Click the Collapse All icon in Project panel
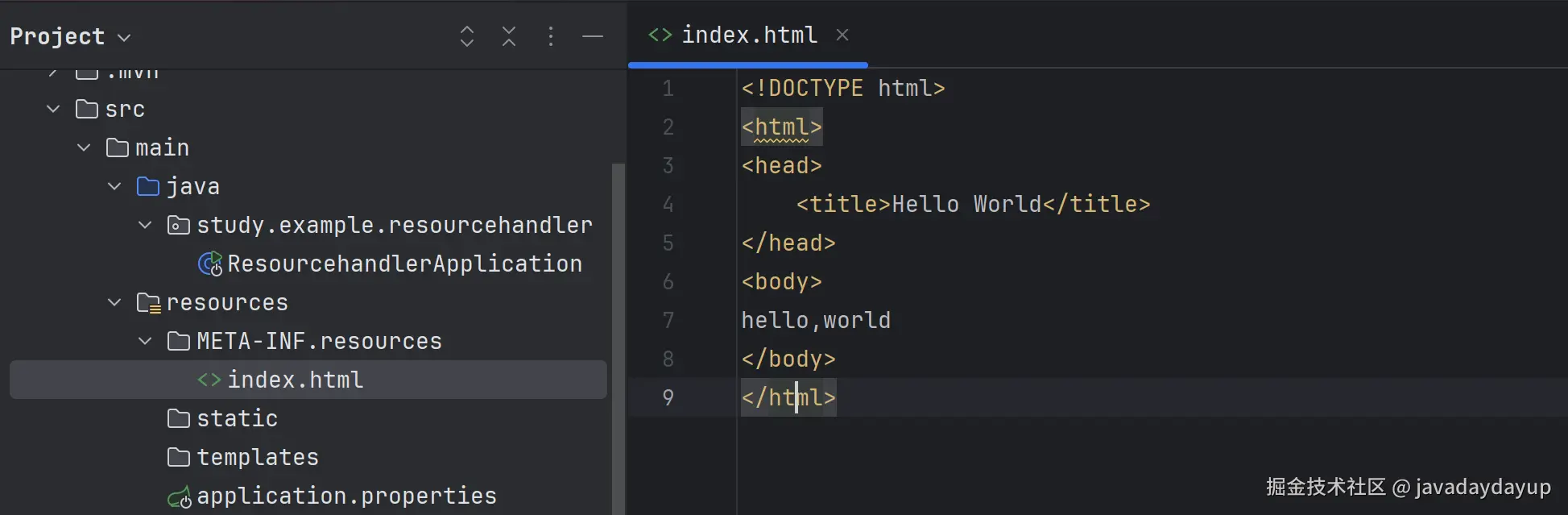The height and width of the screenshot is (515, 1568). (509, 36)
